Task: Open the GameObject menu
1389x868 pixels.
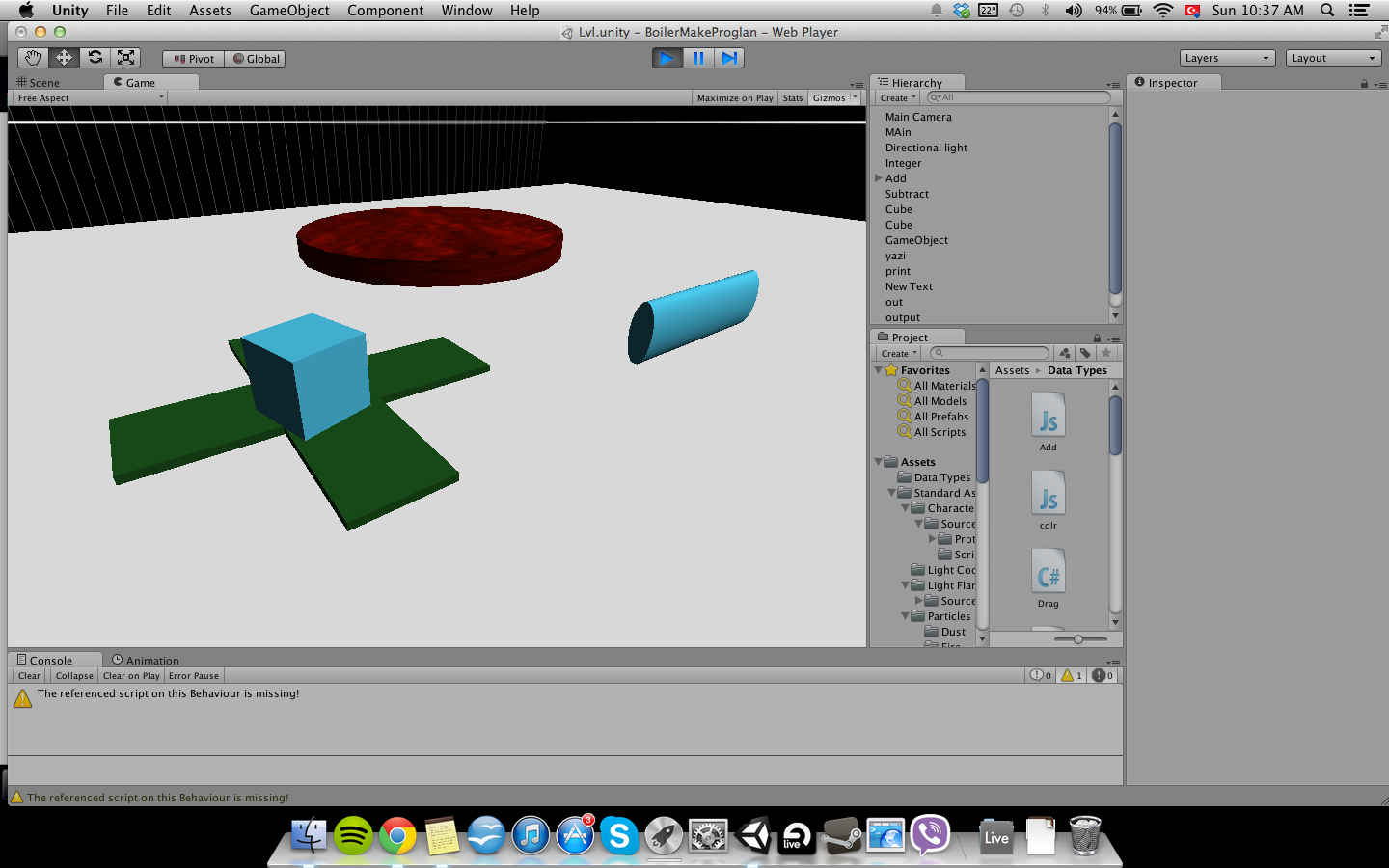Action: click(x=289, y=11)
